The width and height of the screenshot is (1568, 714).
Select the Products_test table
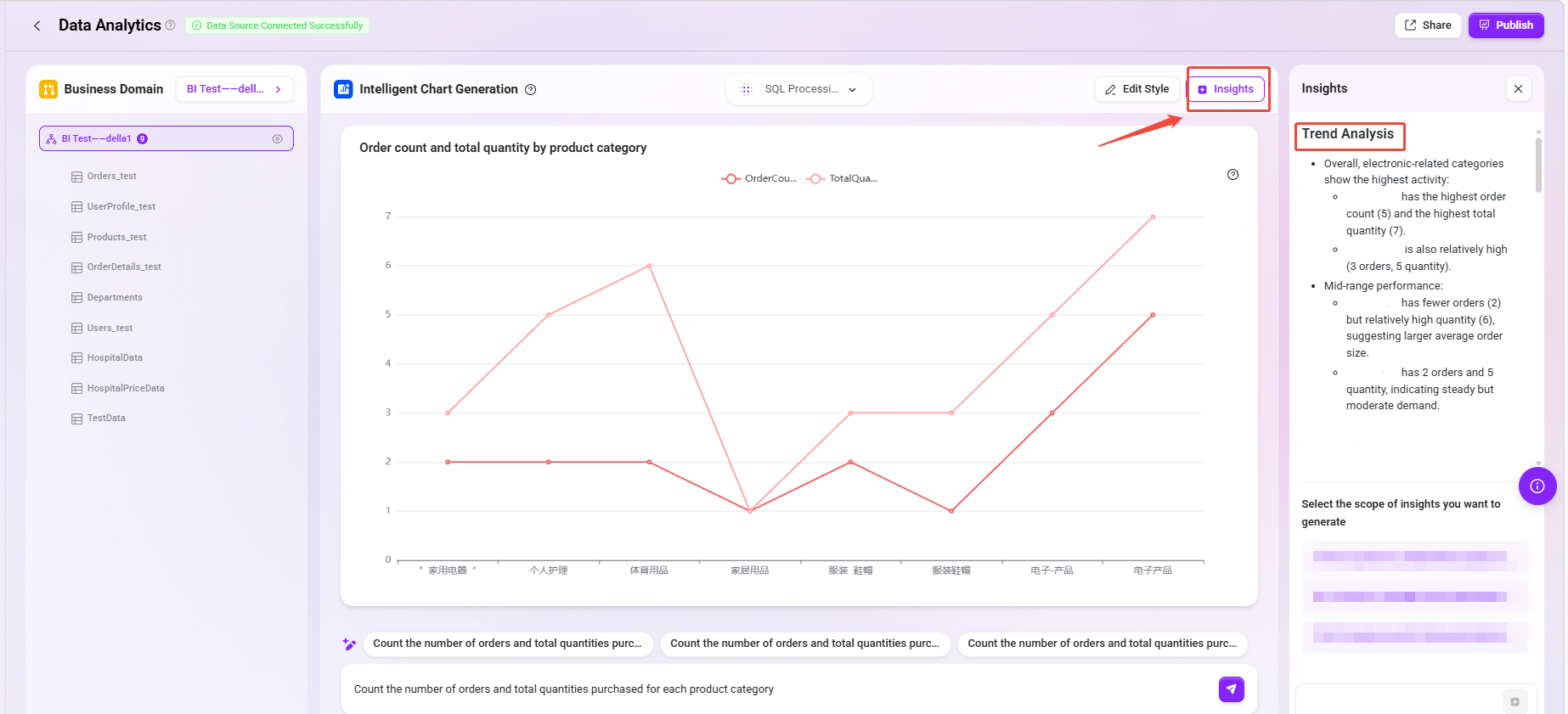coord(116,237)
